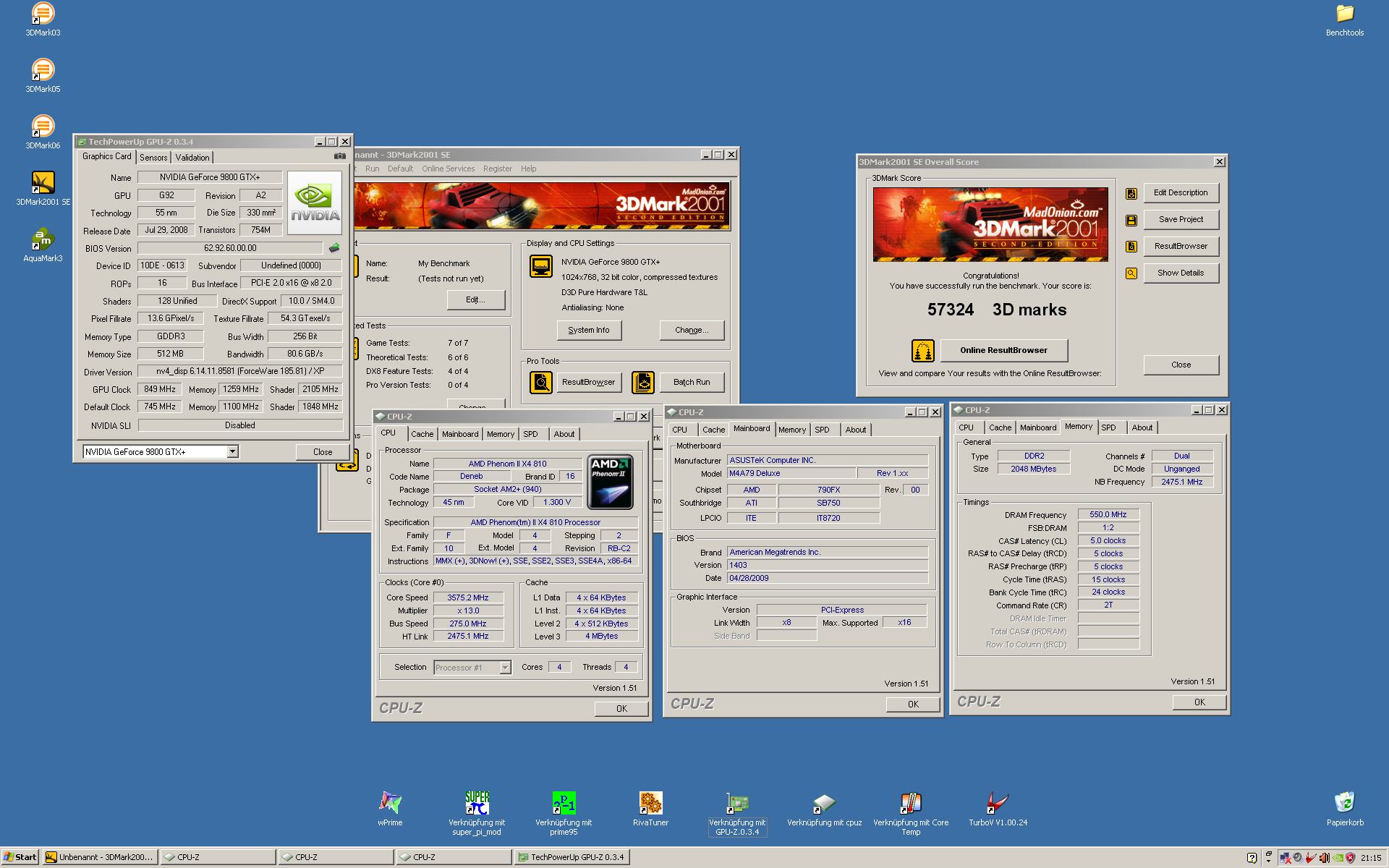
Task: Click the GPU-Z Name field value
Action: click(x=210, y=177)
